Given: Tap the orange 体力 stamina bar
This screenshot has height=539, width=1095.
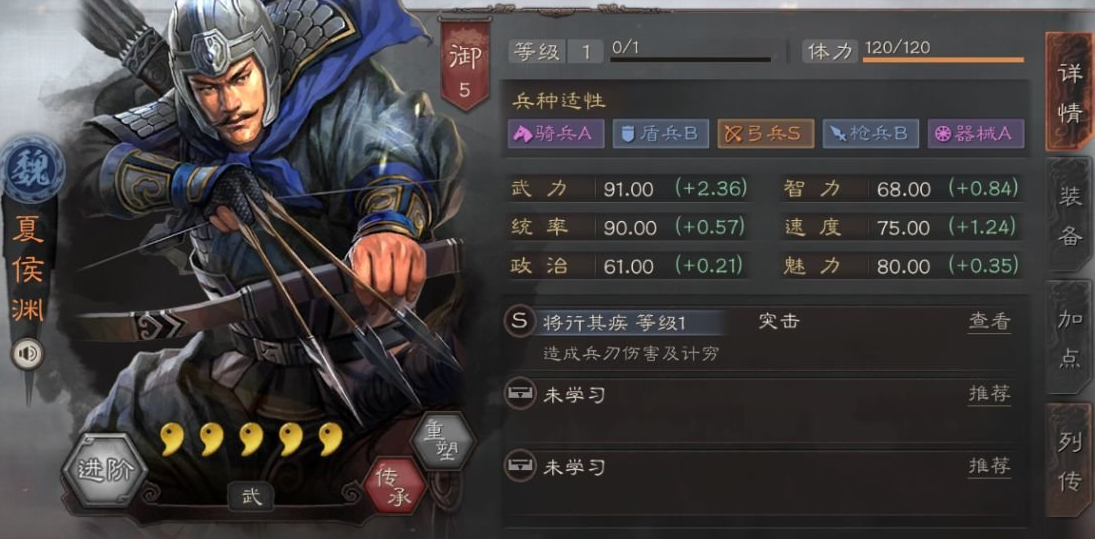Looking at the screenshot, I should 943,60.
